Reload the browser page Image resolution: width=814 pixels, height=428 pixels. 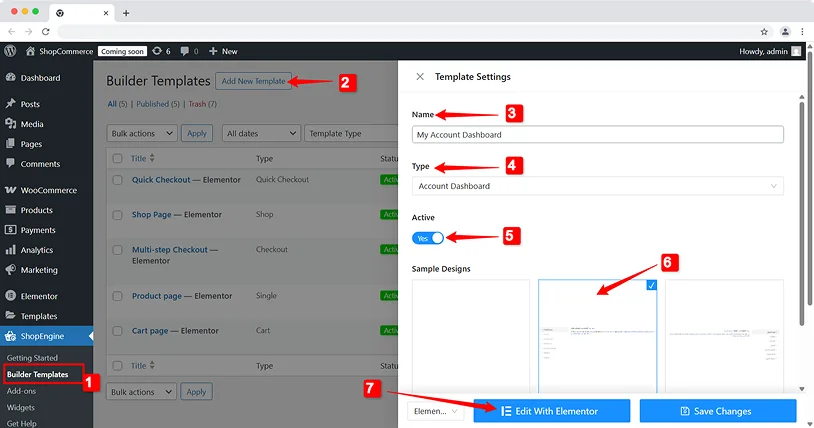[46, 32]
